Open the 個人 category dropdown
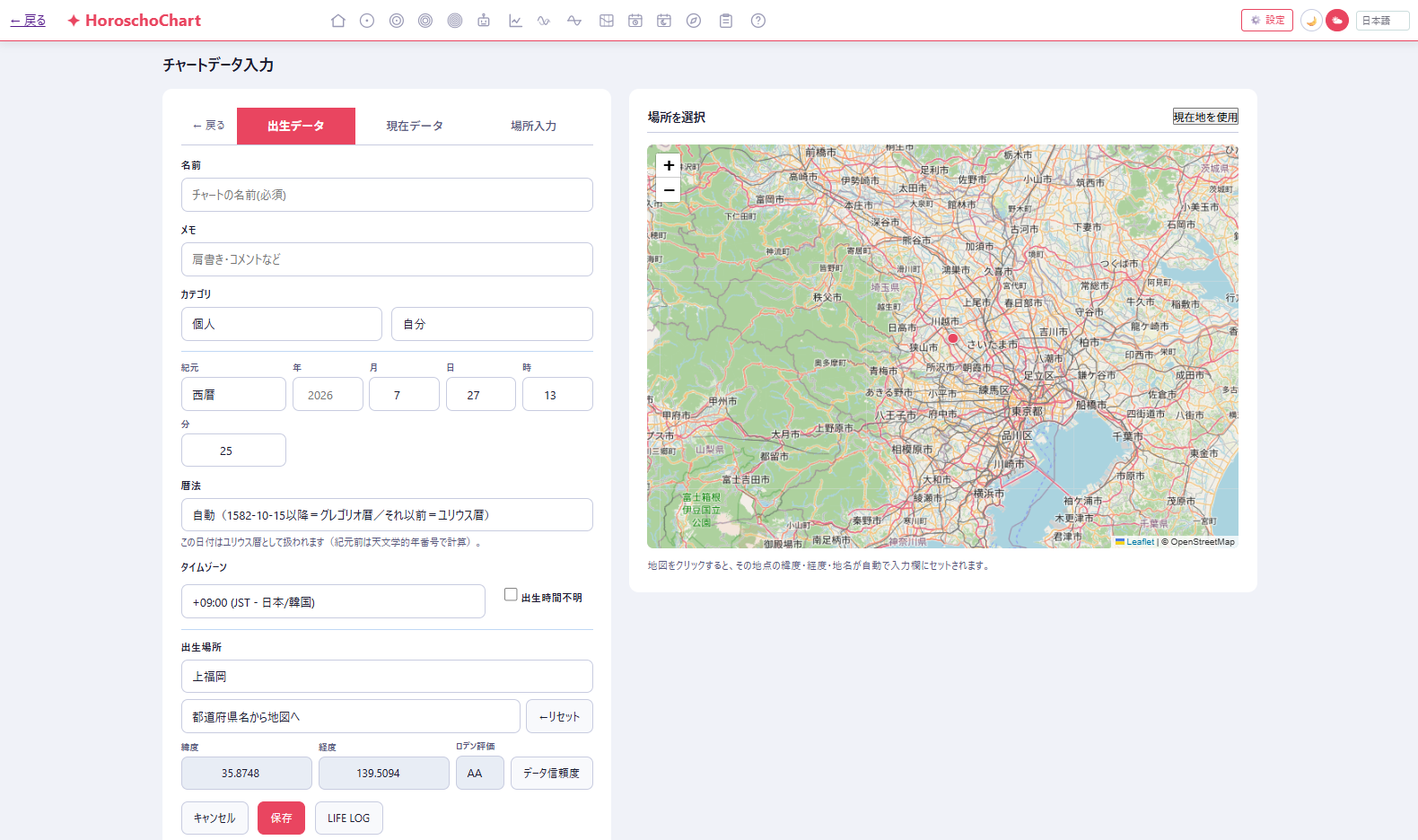The image size is (1418, 840). (x=282, y=324)
